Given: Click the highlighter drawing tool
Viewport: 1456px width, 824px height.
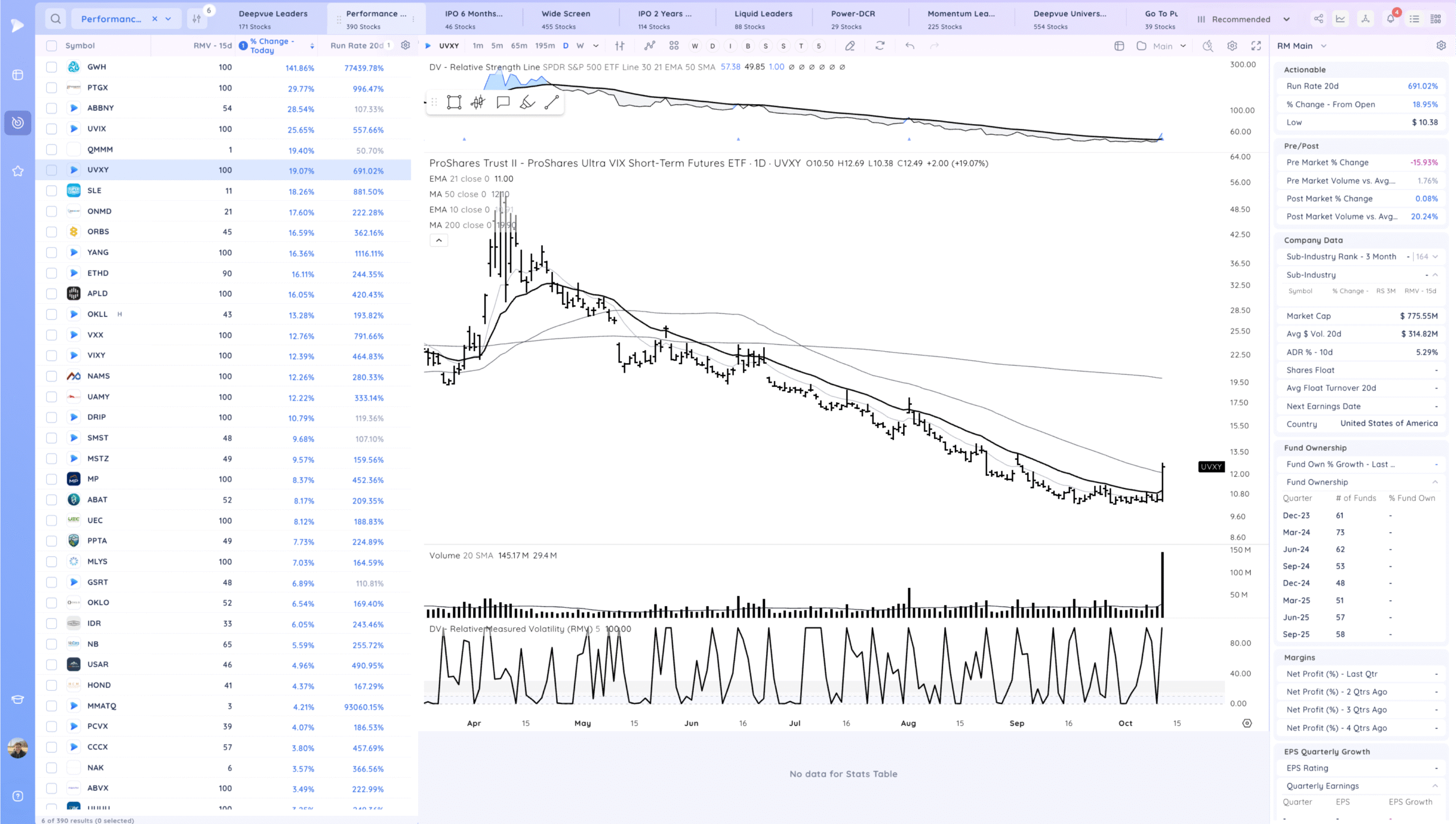Looking at the screenshot, I should 527,102.
